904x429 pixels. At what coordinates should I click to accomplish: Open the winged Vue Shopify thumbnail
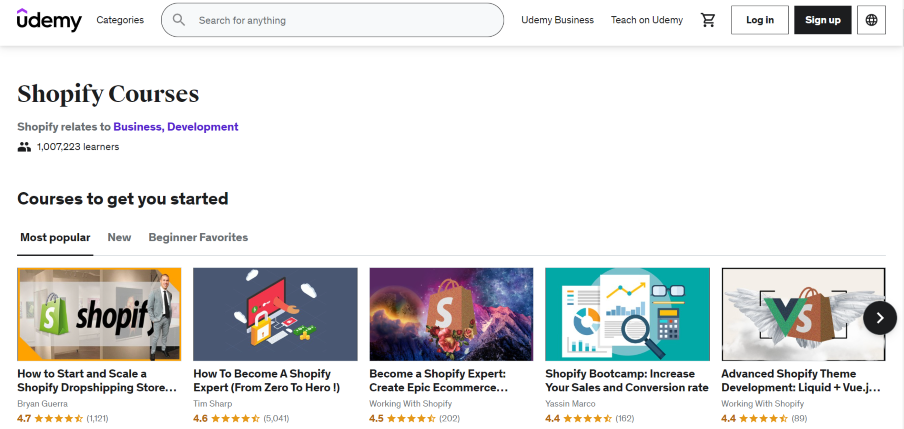coord(804,314)
